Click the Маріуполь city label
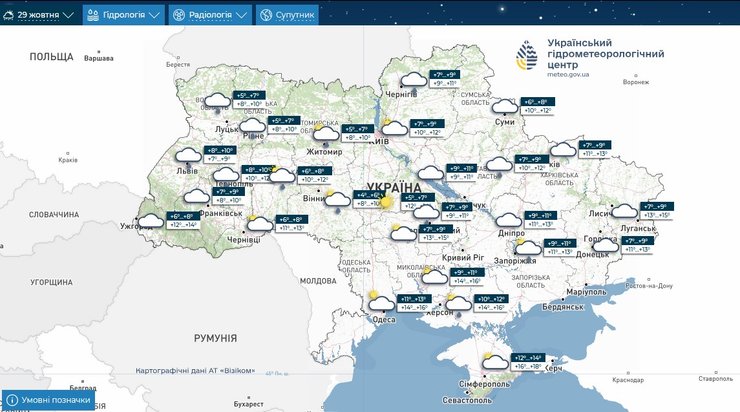This screenshot has height=412, width=740. 586,292
